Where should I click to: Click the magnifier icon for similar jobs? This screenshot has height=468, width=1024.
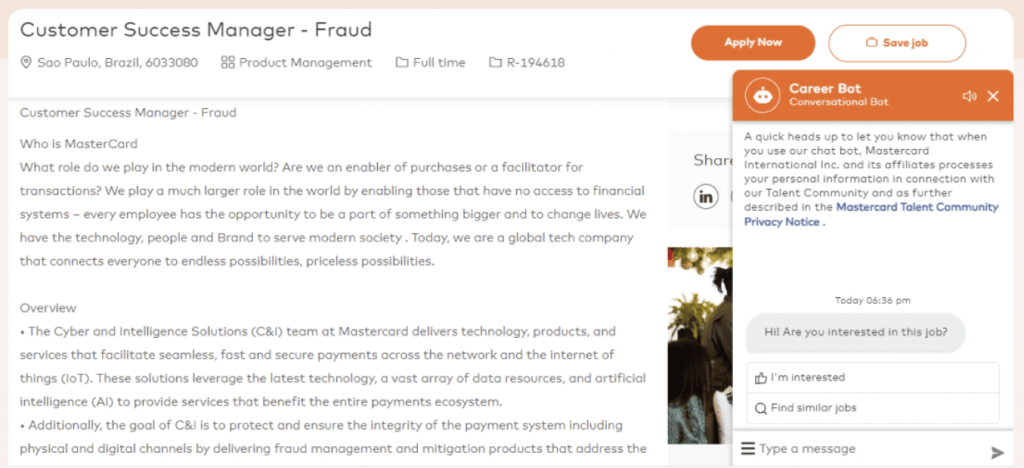click(x=761, y=408)
